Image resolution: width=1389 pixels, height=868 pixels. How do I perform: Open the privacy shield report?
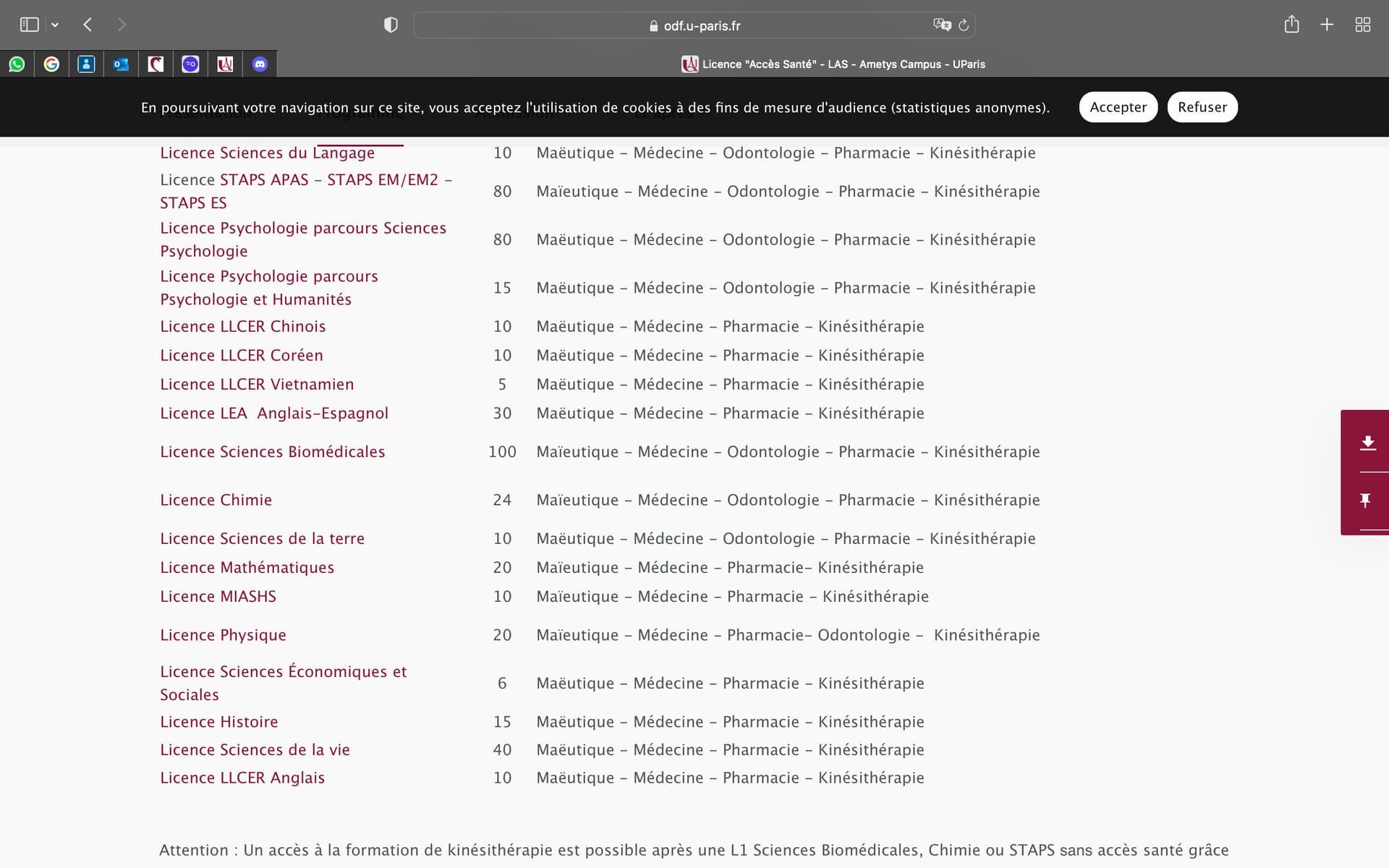[x=391, y=25]
